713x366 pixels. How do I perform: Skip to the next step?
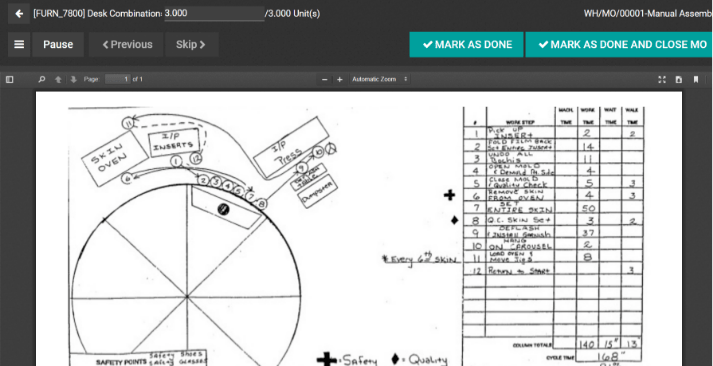coord(191,45)
